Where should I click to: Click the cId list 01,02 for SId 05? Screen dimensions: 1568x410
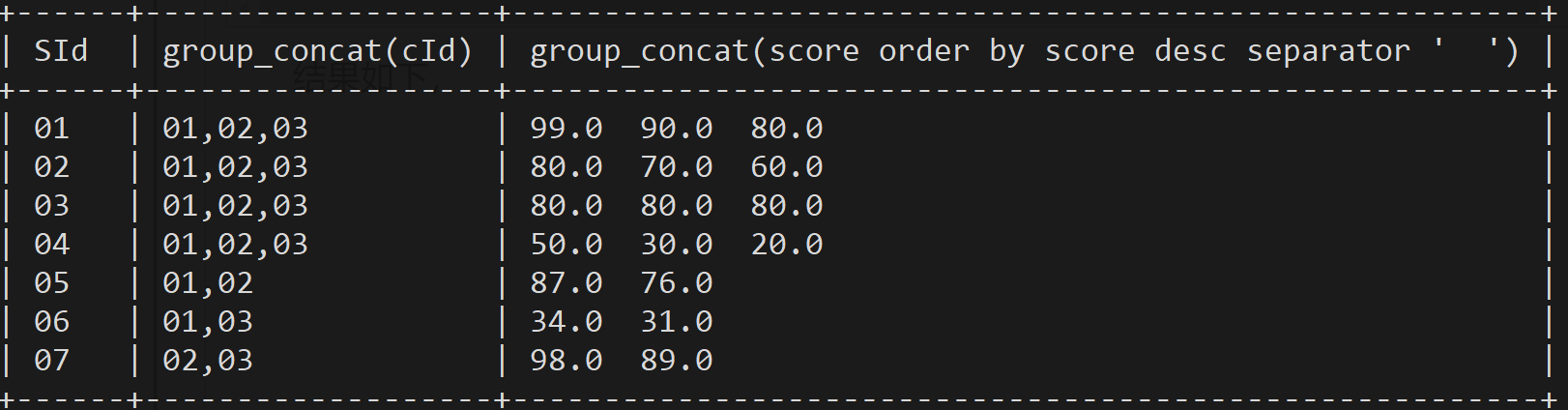click(x=208, y=282)
